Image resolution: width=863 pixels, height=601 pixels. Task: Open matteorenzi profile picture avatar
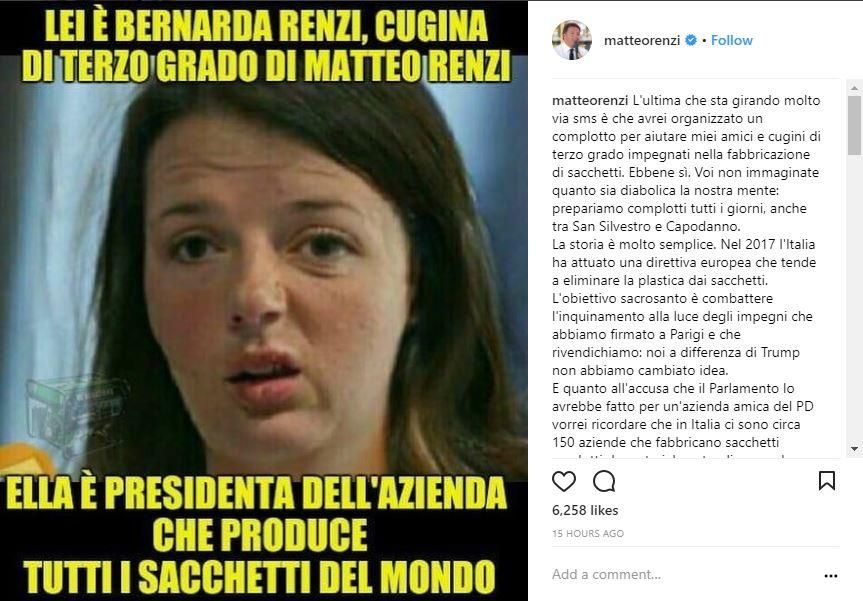pos(572,40)
